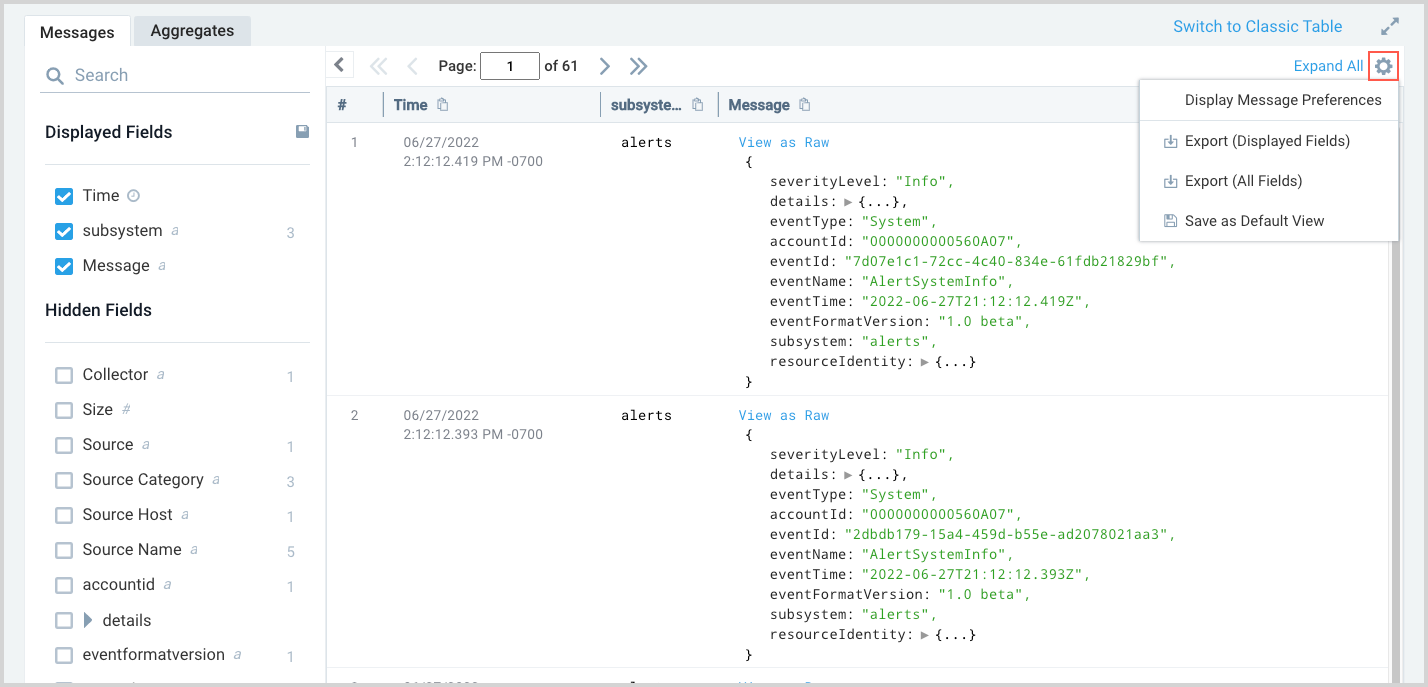Check the Source Category field
Image resolution: width=1428 pixels, height=687 pixels.
63,479
